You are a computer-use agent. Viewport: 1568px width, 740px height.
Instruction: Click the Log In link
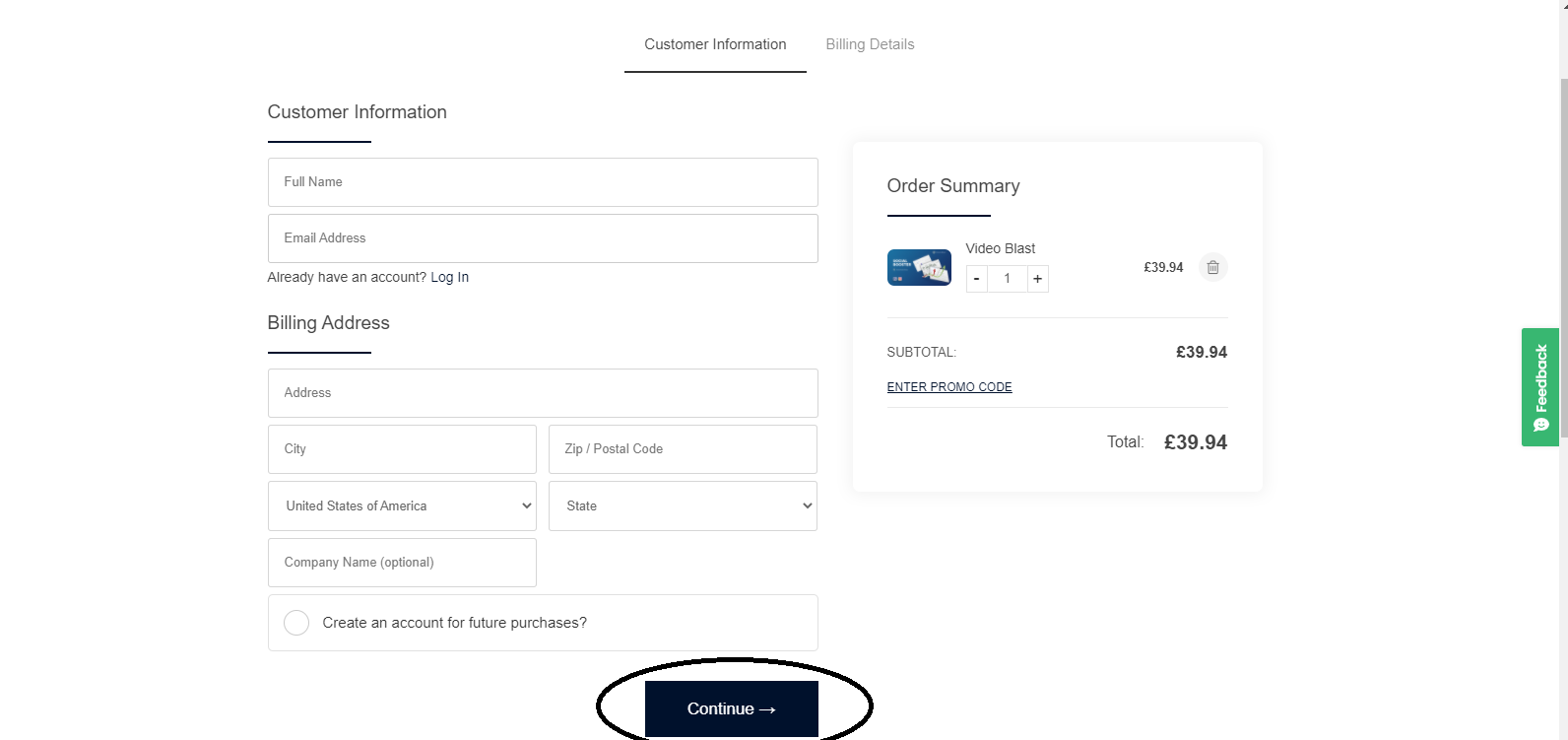pyautogui.click(x=449, y=278)
